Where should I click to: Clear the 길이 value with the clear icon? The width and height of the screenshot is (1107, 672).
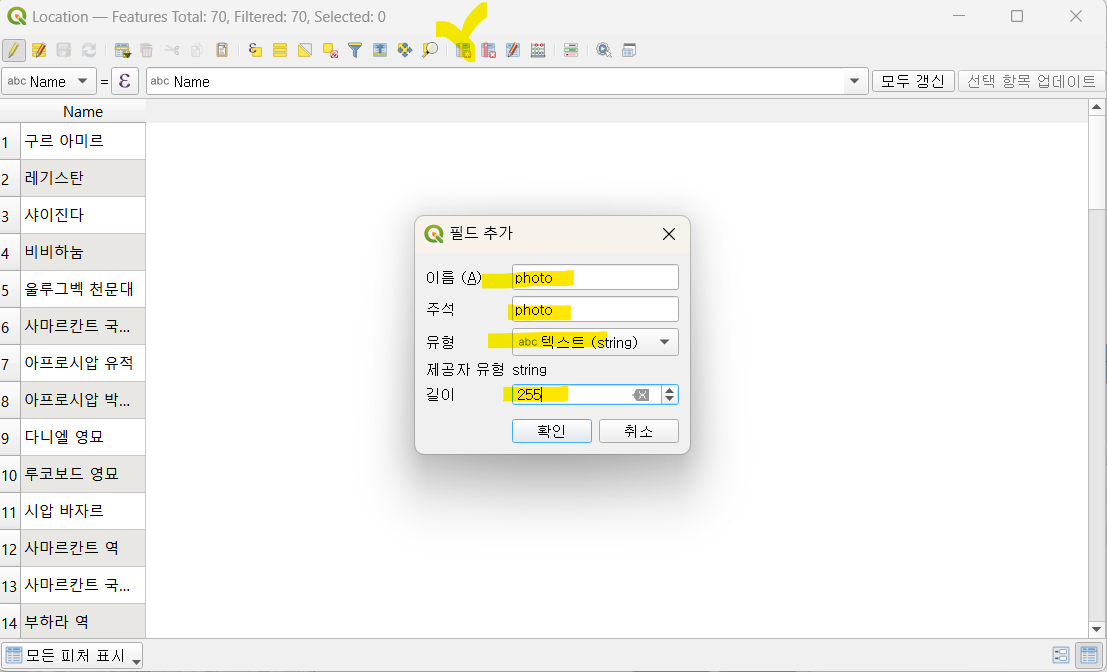(641, 395)
